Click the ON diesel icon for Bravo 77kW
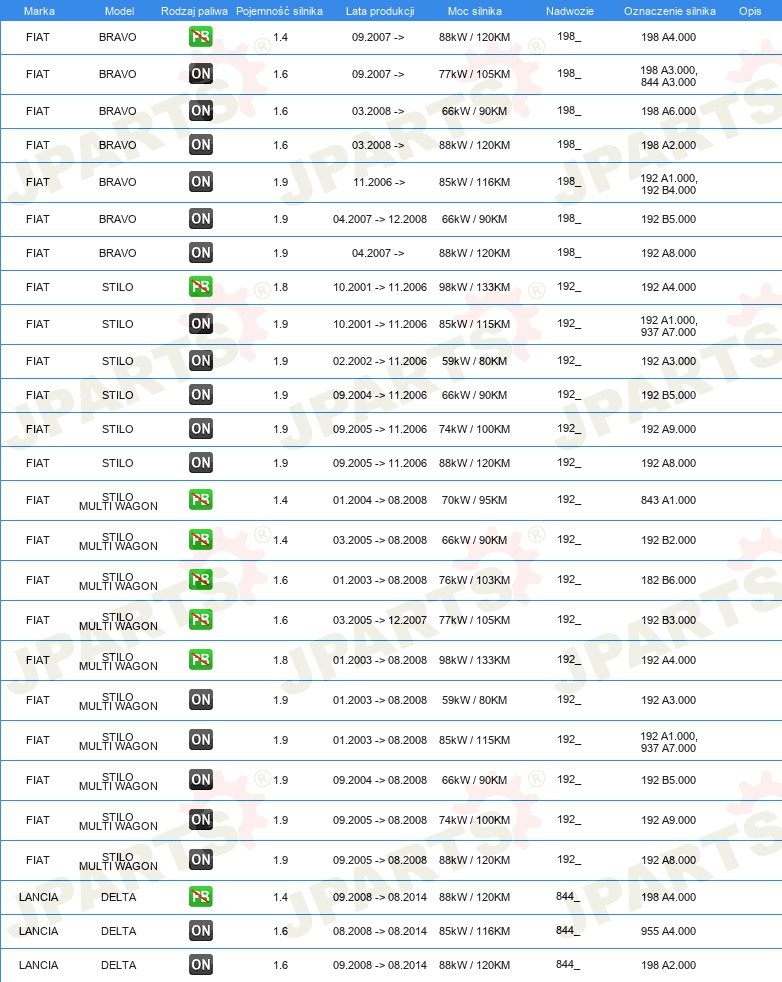The image size is (782, 982). pyautogui.click(x=200, y=74)
